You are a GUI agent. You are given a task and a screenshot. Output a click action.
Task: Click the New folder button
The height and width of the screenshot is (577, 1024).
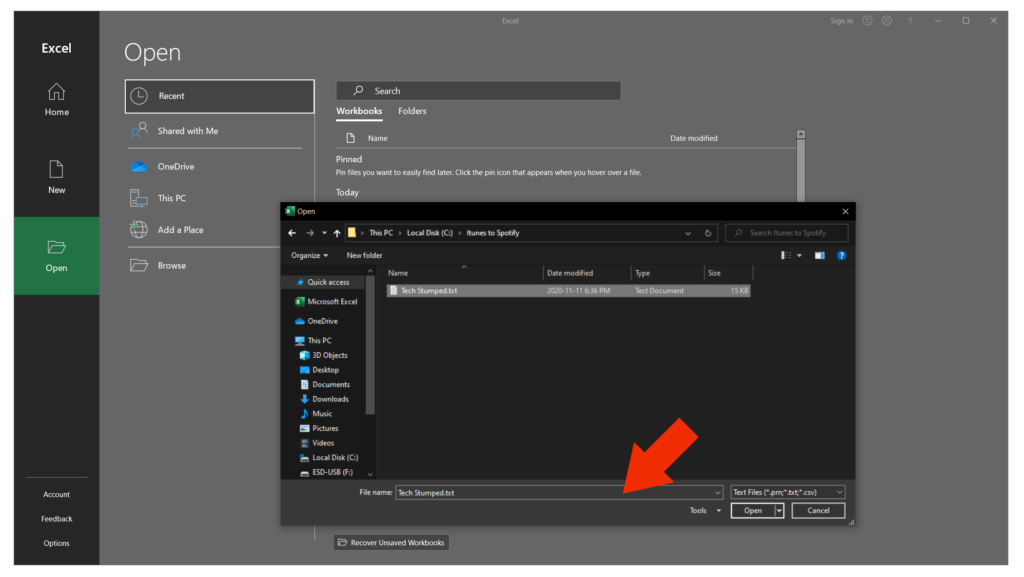tap(364, 255)
